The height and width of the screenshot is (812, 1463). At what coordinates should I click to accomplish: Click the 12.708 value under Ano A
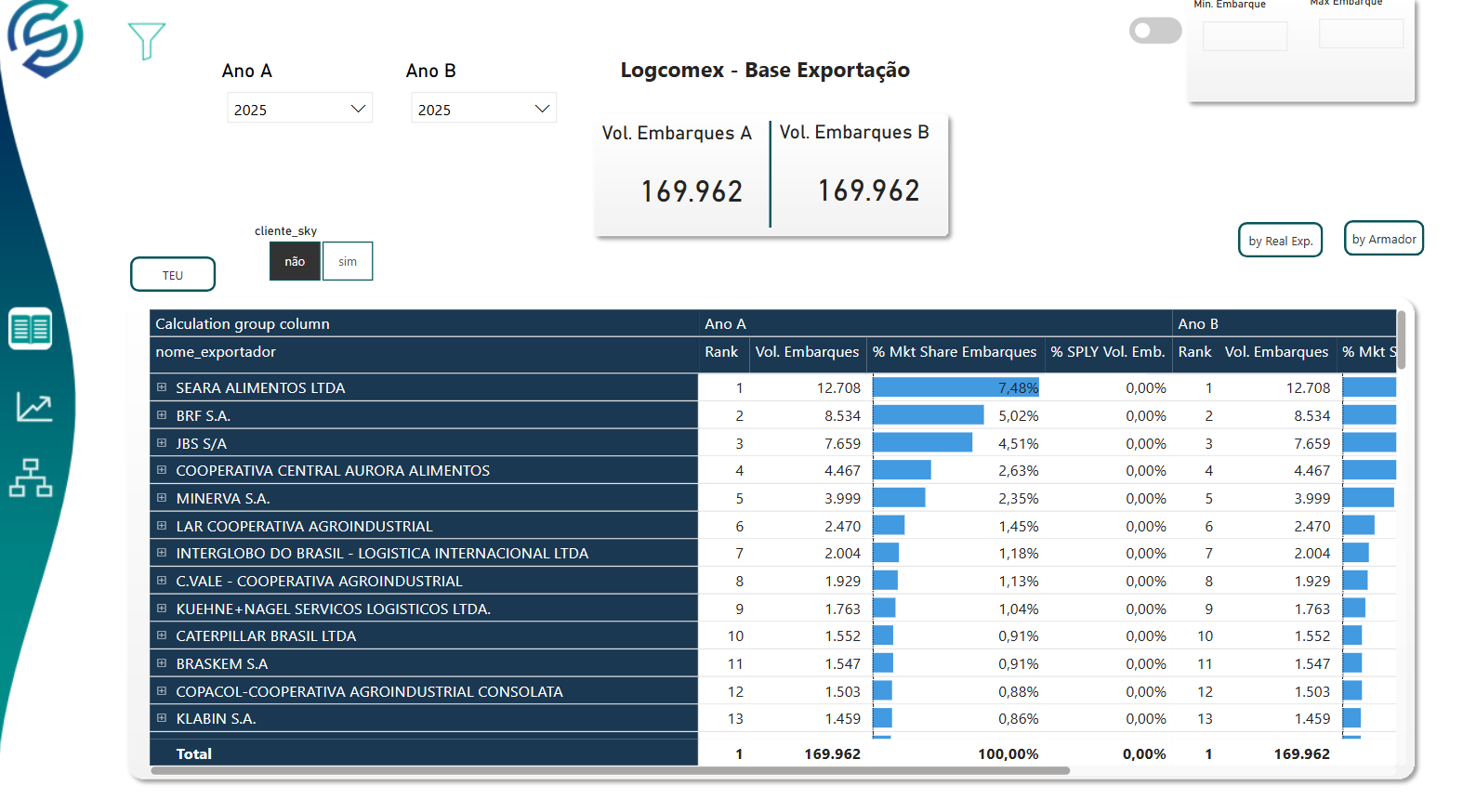[x=838, y=387]
